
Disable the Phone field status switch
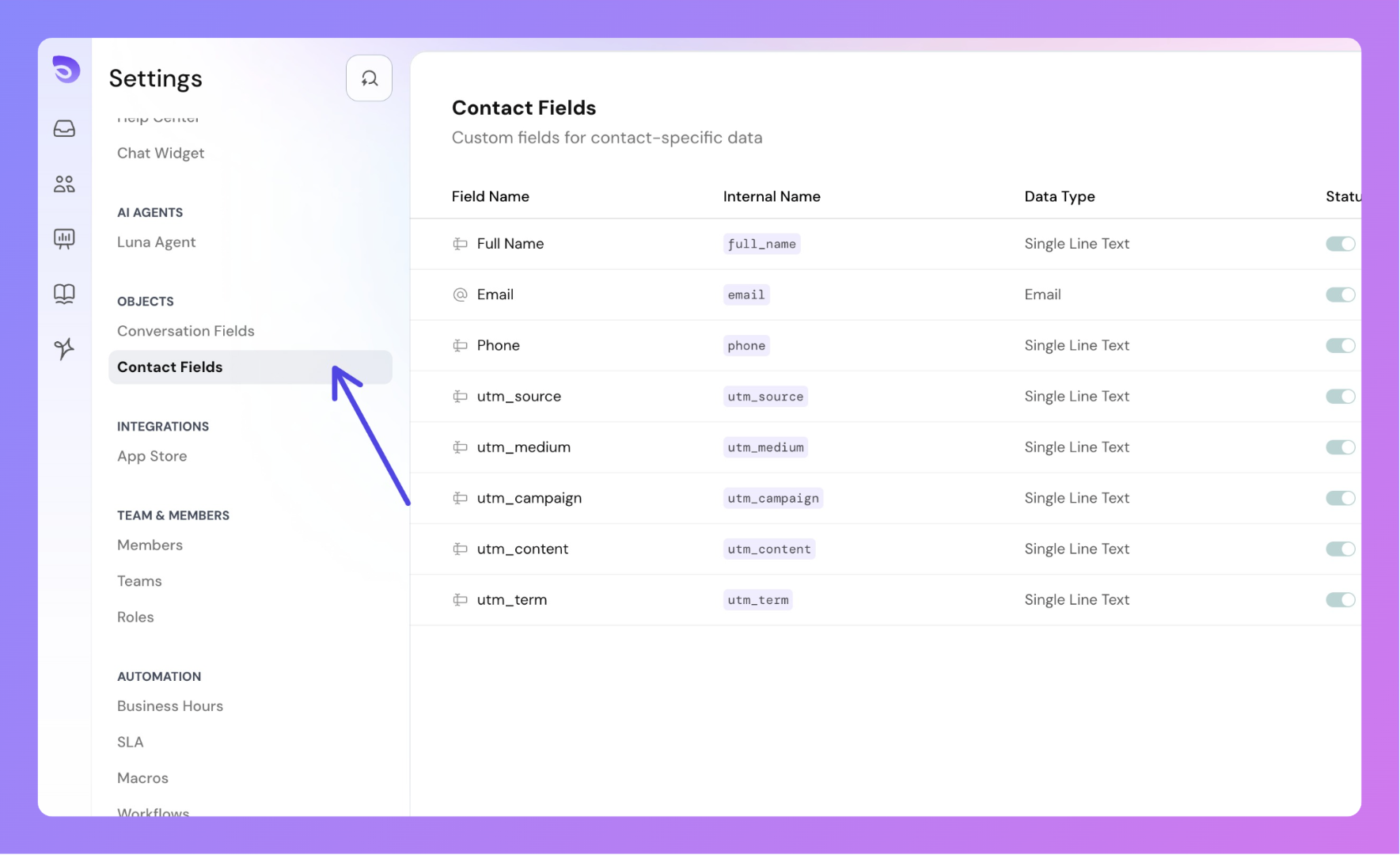point(1340,345)
